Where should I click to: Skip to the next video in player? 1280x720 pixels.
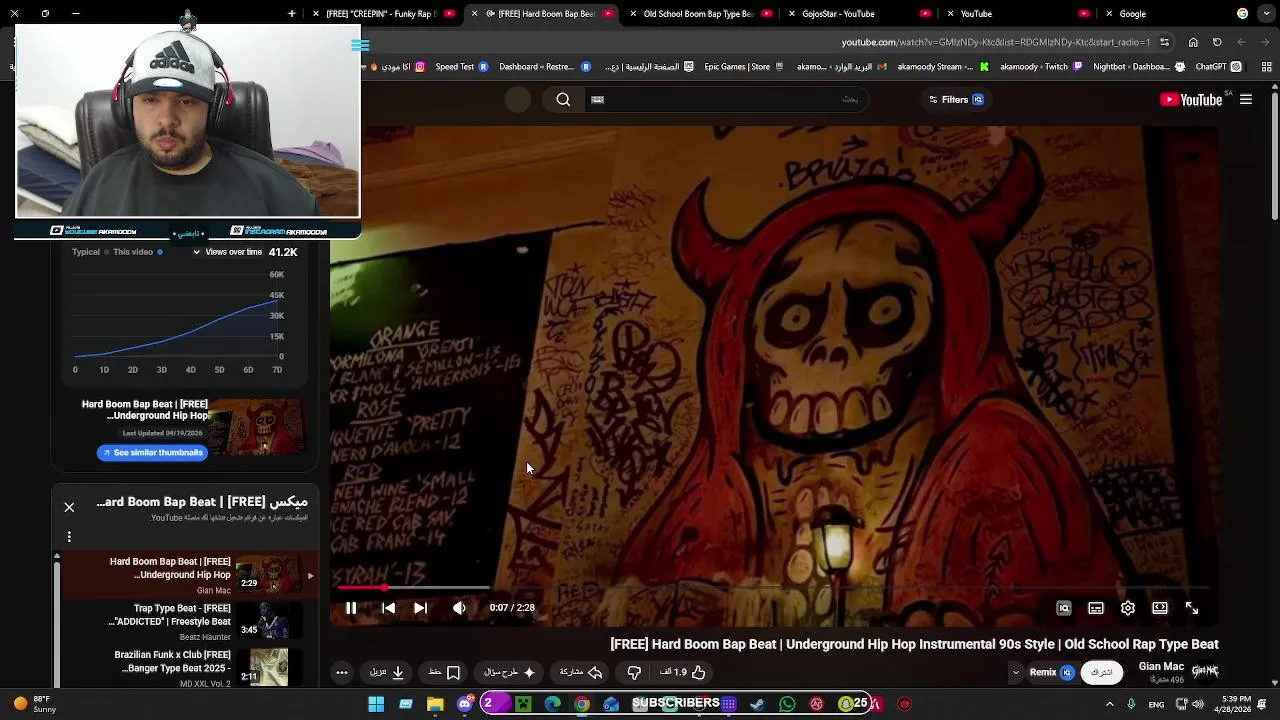(x=421, y=608)
